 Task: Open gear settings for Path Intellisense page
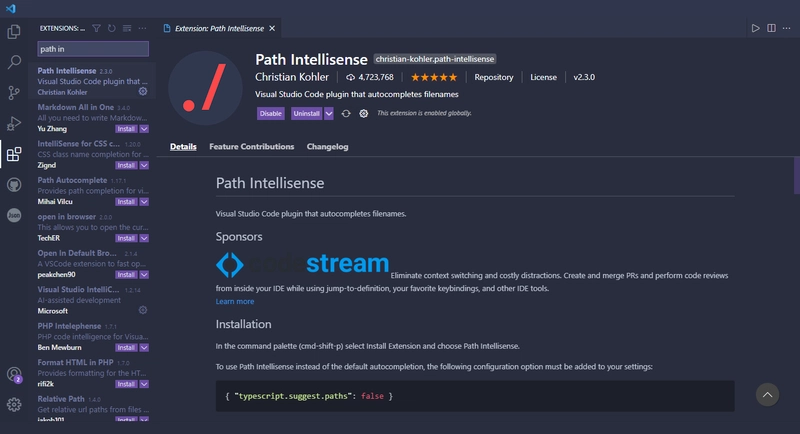363,114
